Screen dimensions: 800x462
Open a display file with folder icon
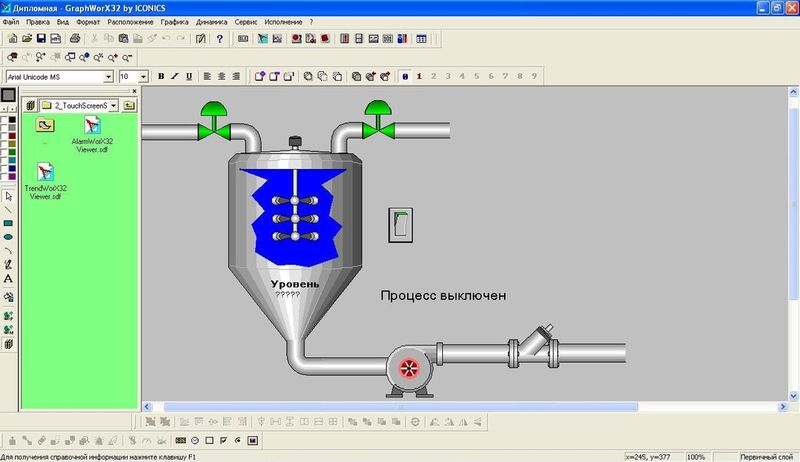(27, 38)
